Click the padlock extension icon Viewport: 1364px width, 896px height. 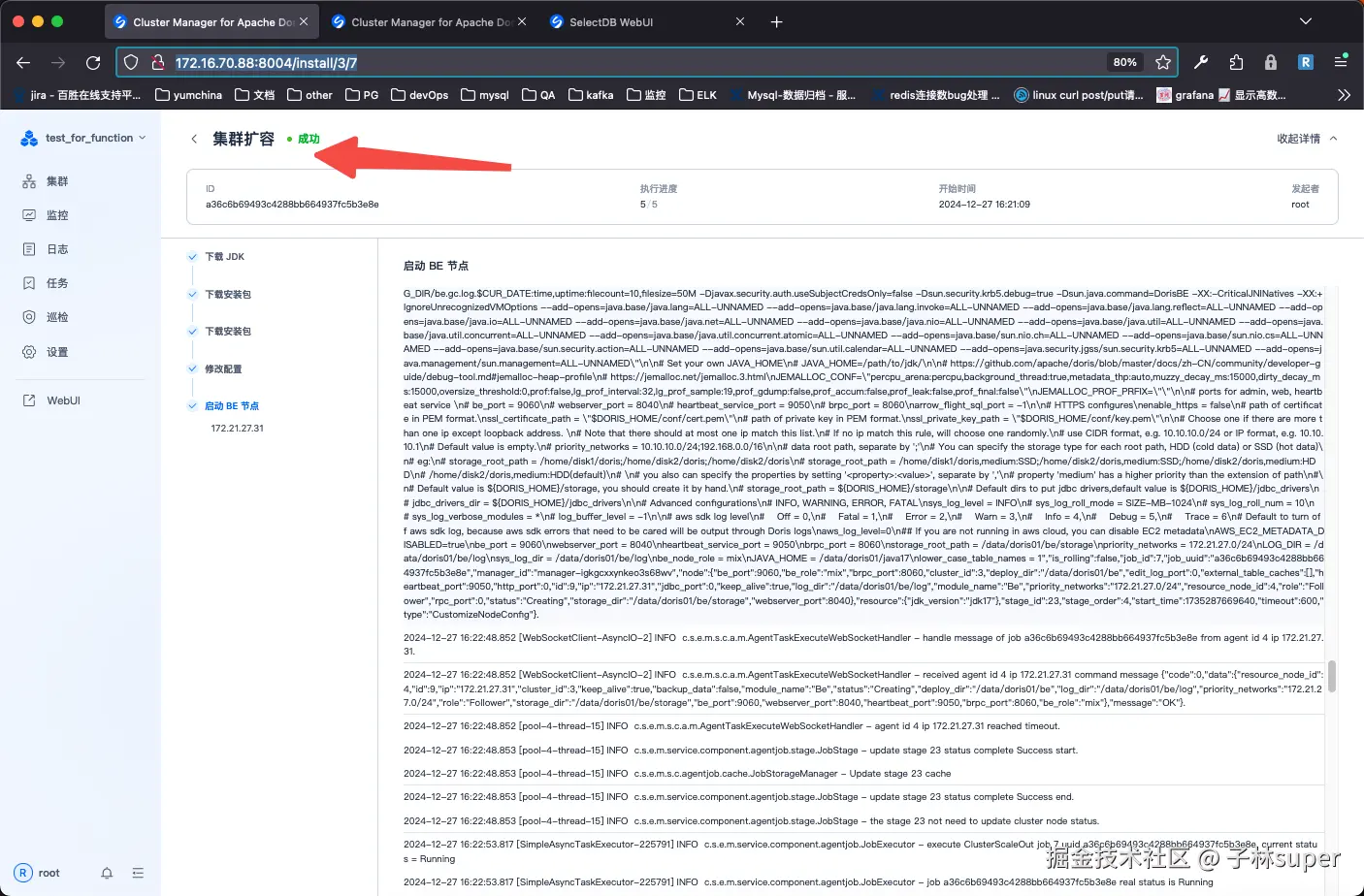tap(1271, 62)
